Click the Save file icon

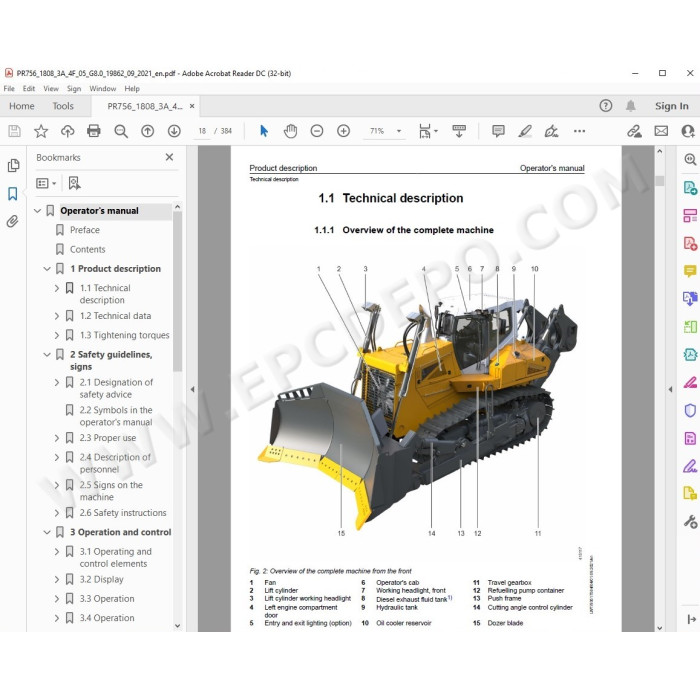pos(14,131)
